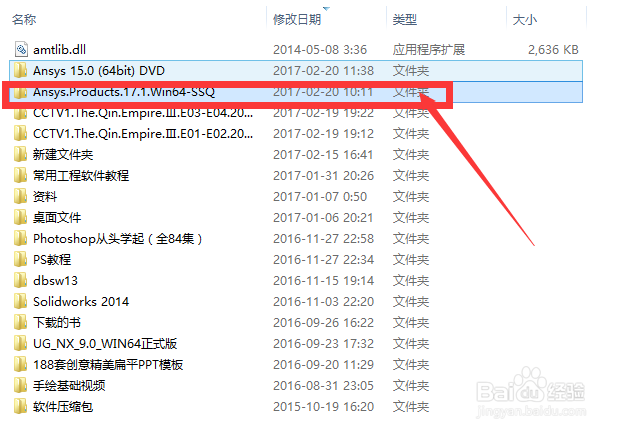This screenshot has height=433, width=621.
Task: Click the date 2017-02-20 11:38
Action: pos(323,71)
